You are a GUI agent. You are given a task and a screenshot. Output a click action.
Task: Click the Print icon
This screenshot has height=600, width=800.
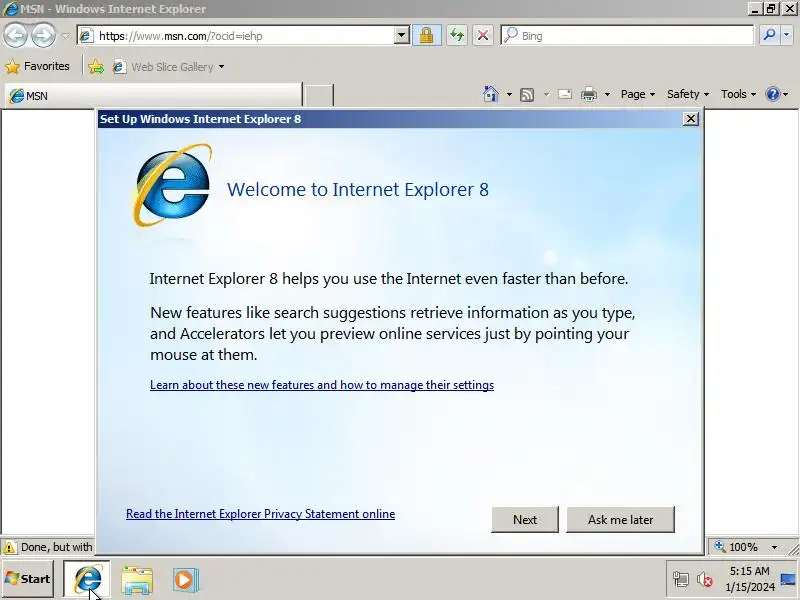(x=589, y=94)
